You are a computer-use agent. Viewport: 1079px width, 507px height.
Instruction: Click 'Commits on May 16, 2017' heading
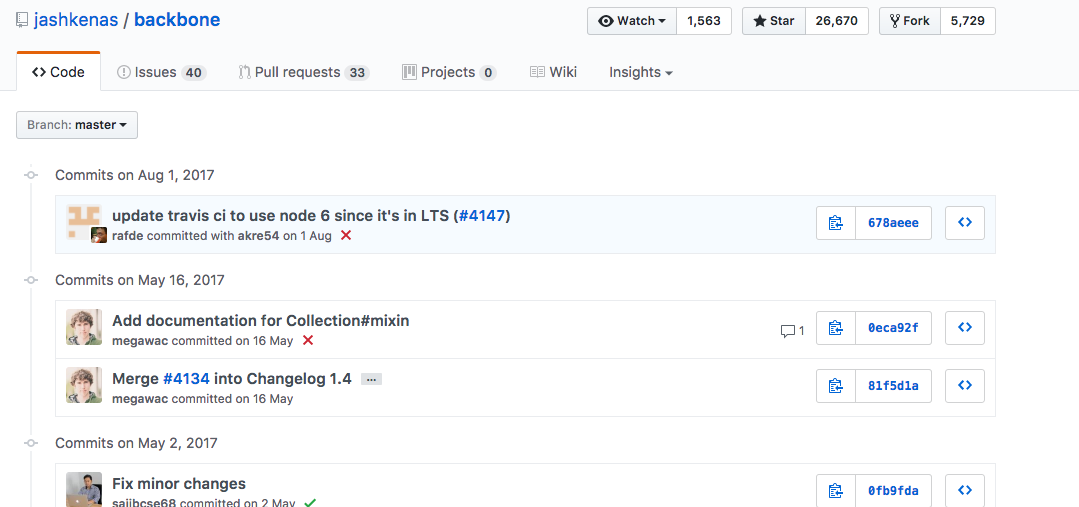coord(140,280)
